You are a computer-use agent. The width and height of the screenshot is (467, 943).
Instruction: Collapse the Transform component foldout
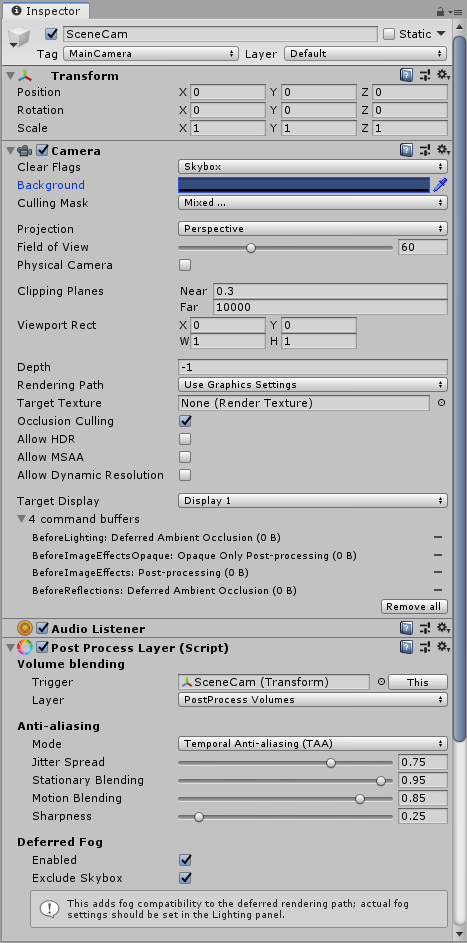click(x=10, y=76)
